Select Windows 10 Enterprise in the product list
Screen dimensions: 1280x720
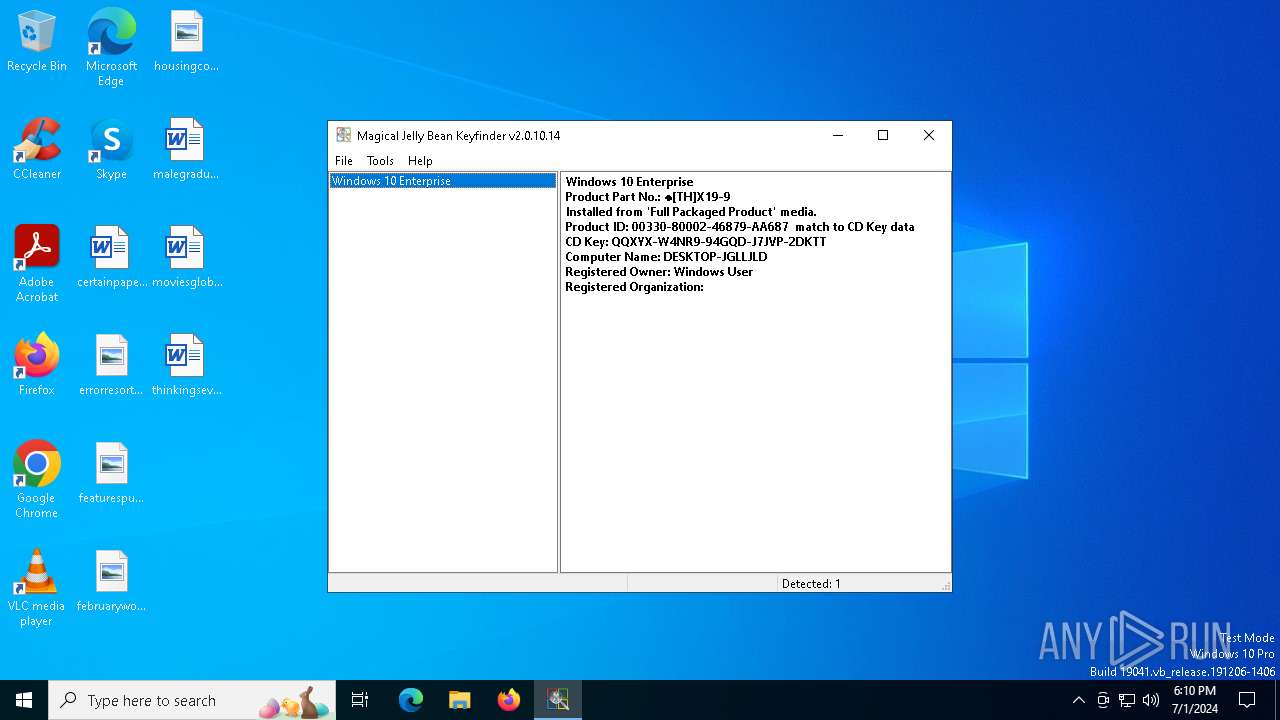[x=443, y=181]
